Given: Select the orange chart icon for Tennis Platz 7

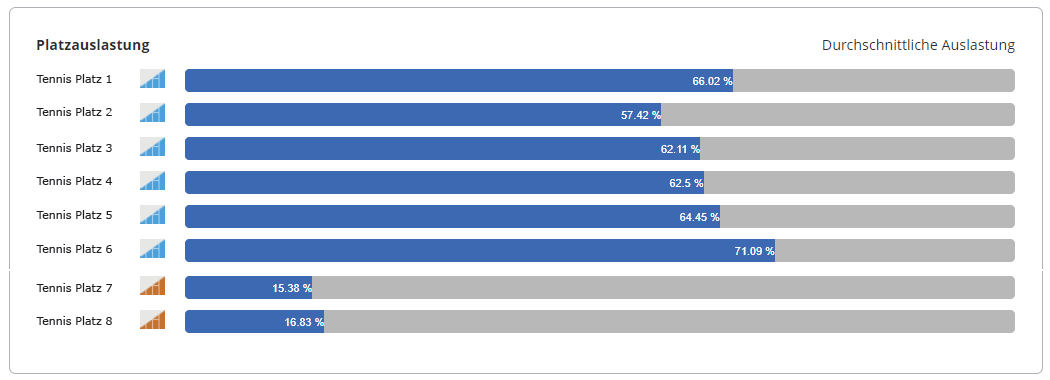Looking at the screenshot, I should [152, 286].
